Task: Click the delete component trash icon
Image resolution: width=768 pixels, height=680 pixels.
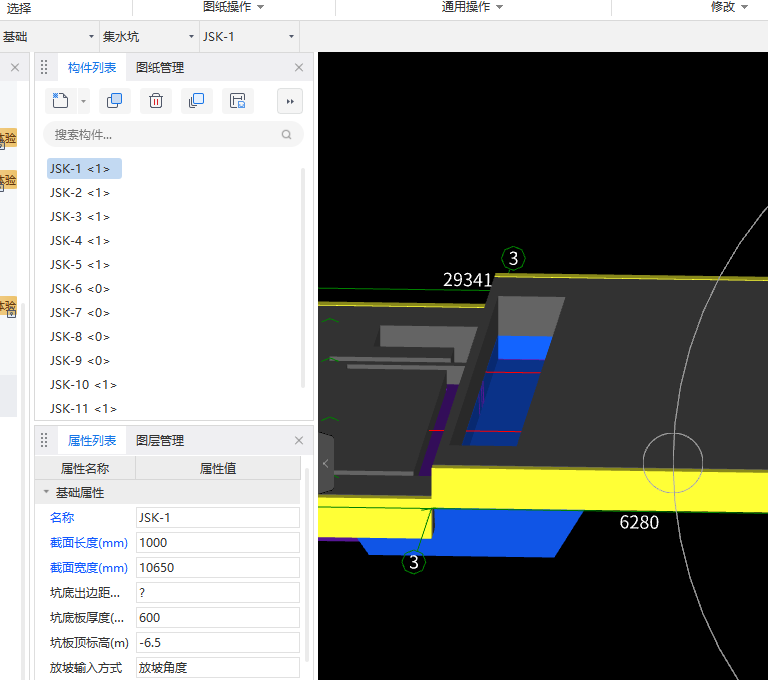Action: point(156,101)
